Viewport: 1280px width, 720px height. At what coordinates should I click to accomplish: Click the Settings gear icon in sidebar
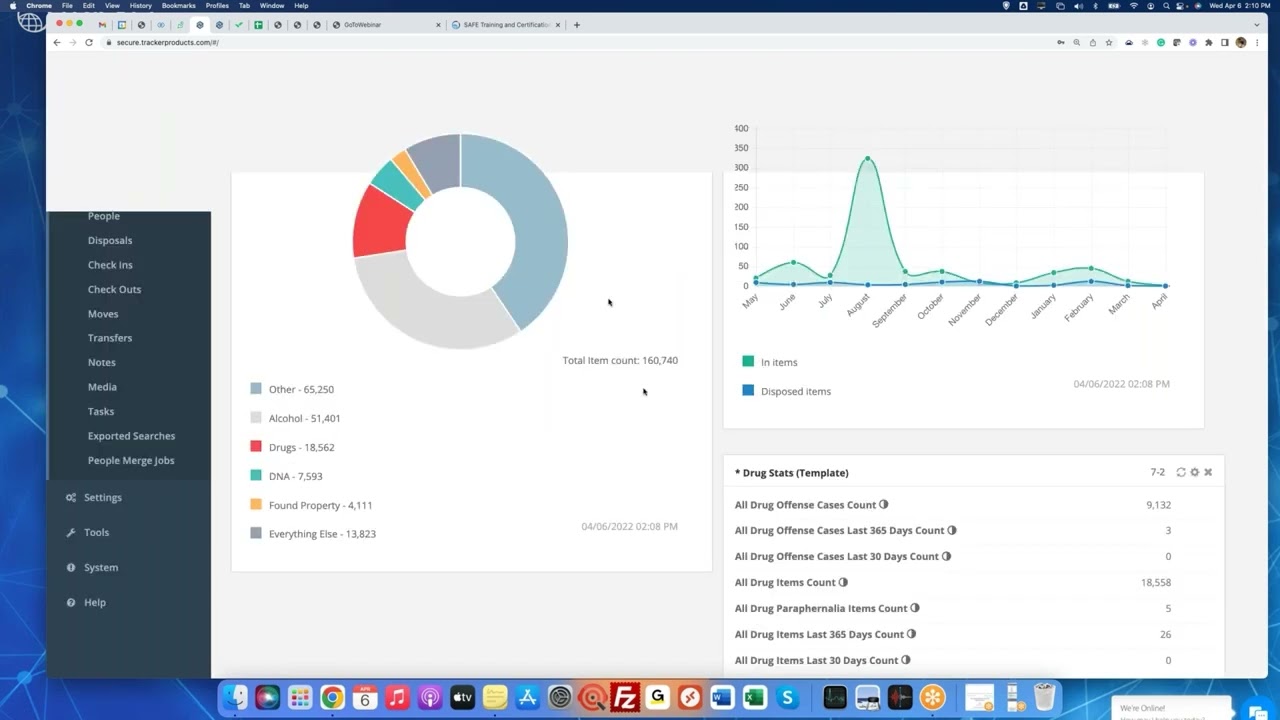pos(71,497)
